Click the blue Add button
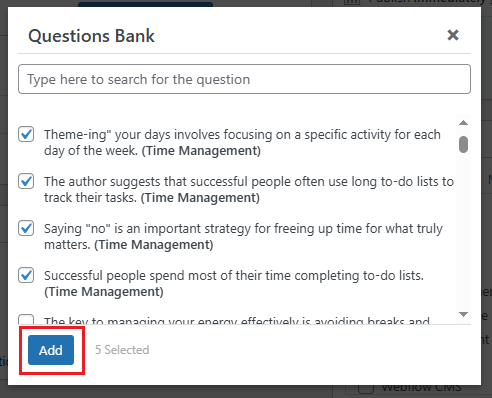Image resolution: width=492 pixels, height=398 pixels. 51,350
